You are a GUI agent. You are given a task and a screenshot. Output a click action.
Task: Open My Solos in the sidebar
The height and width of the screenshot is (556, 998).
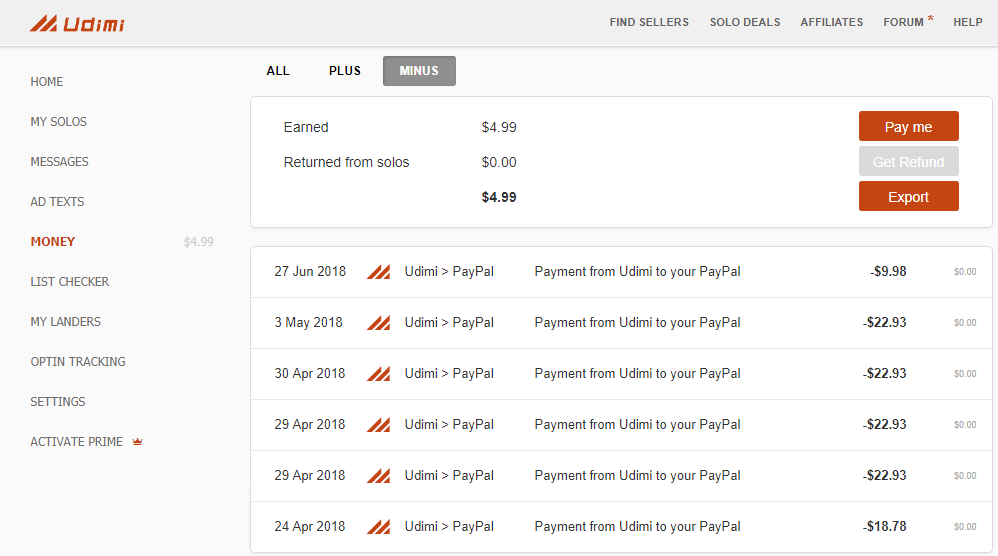[59, 122]
